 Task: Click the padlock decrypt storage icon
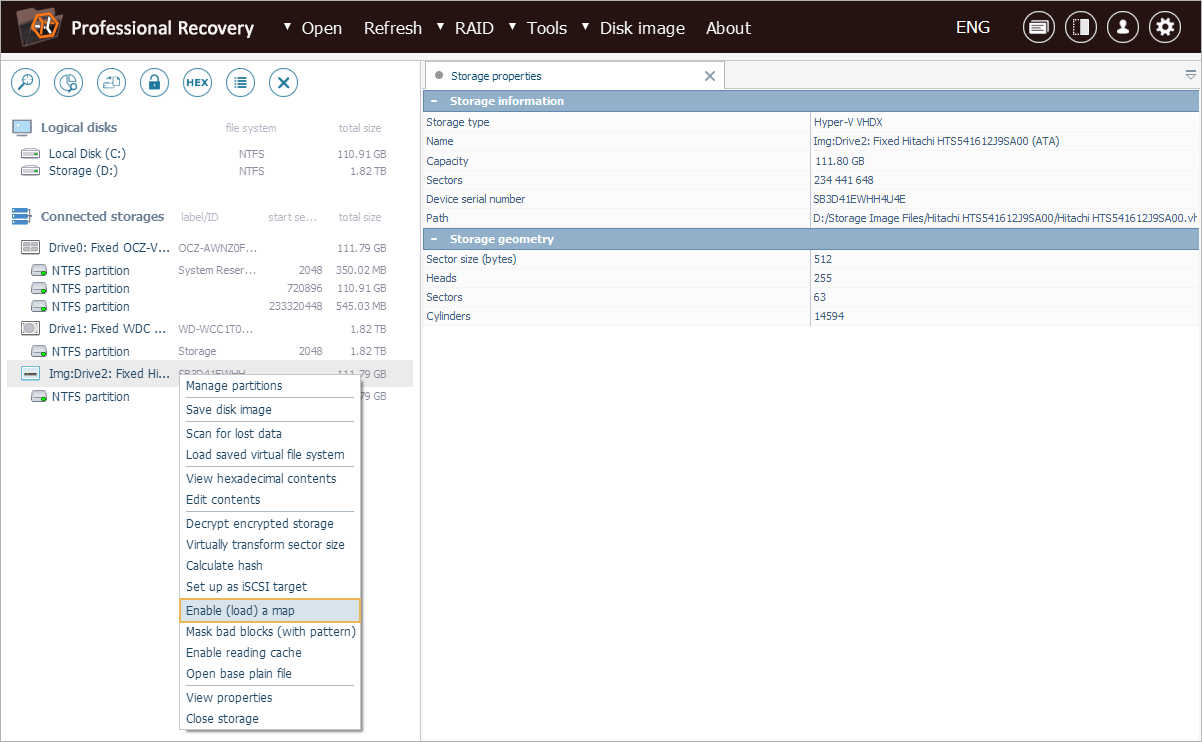[154, 83]
